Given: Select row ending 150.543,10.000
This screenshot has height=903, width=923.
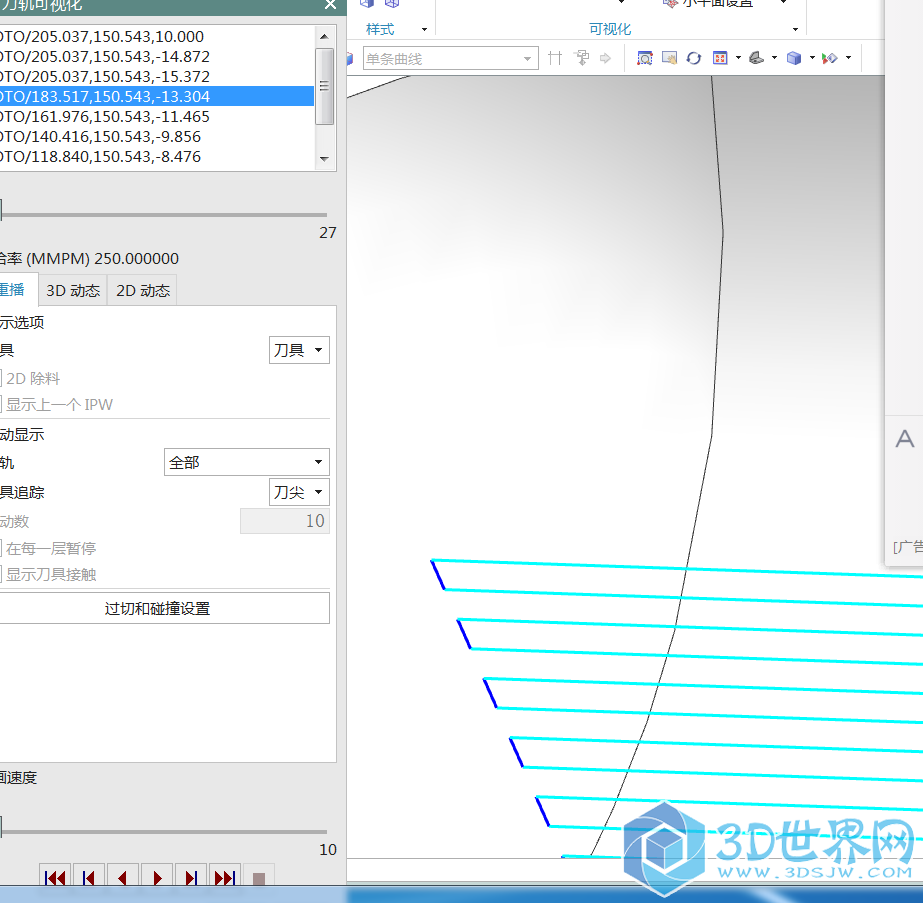Looking at the screenshot, I should tap(157, 36).
